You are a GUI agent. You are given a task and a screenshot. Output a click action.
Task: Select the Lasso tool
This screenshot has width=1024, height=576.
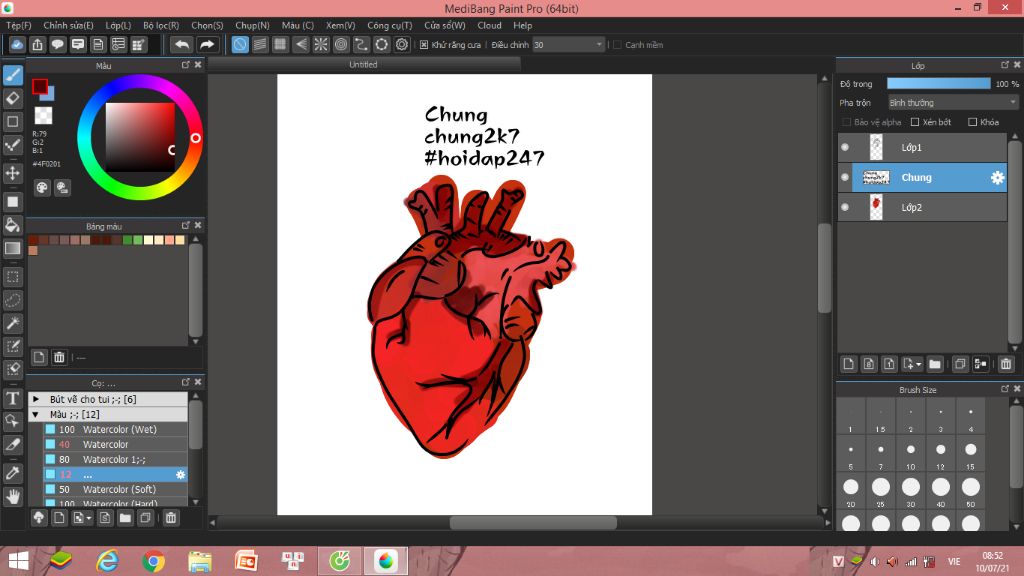12,300
